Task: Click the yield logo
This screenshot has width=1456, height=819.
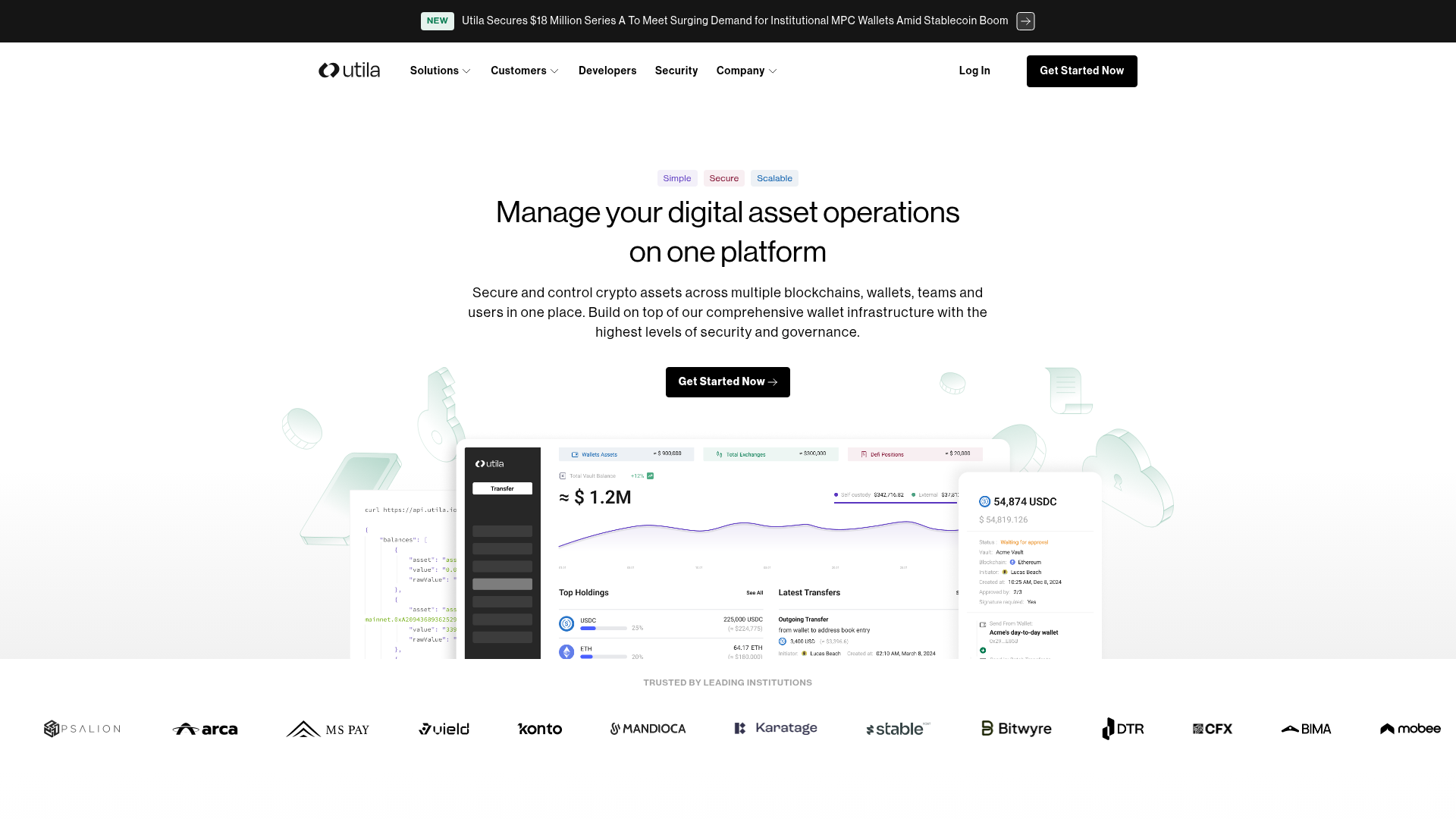Action: tap(444, 729)
